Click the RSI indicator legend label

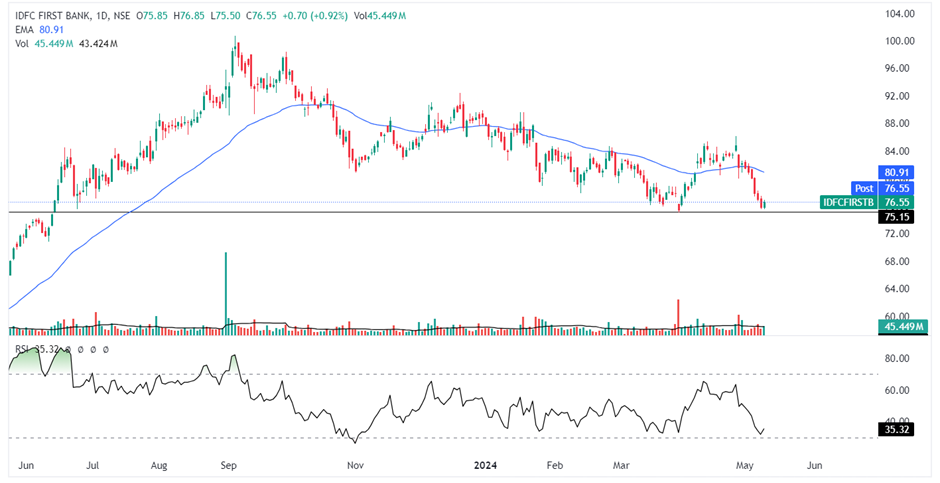[x=22, y=349]
